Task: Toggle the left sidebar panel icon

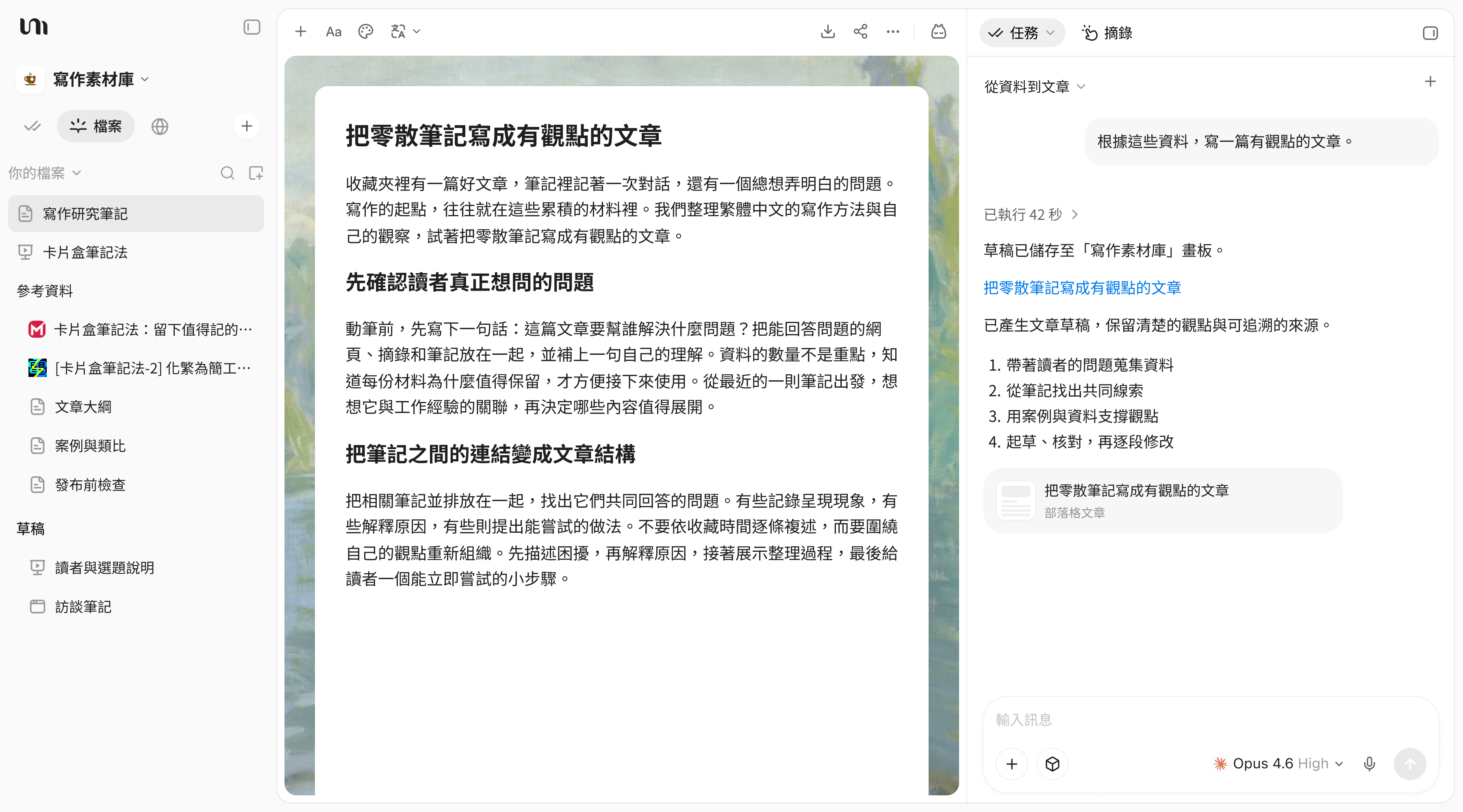Action: [x=252, y=27]
